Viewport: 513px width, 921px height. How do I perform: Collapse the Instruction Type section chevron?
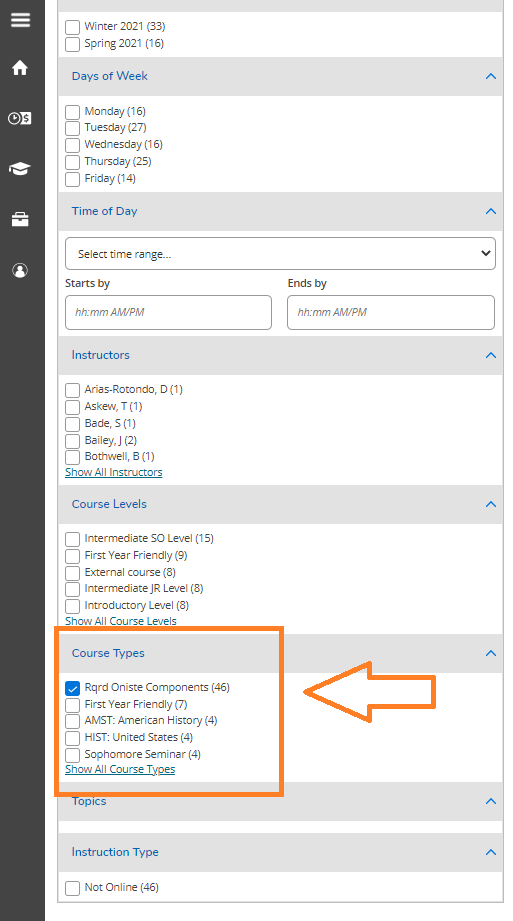[x=491, y=852]
